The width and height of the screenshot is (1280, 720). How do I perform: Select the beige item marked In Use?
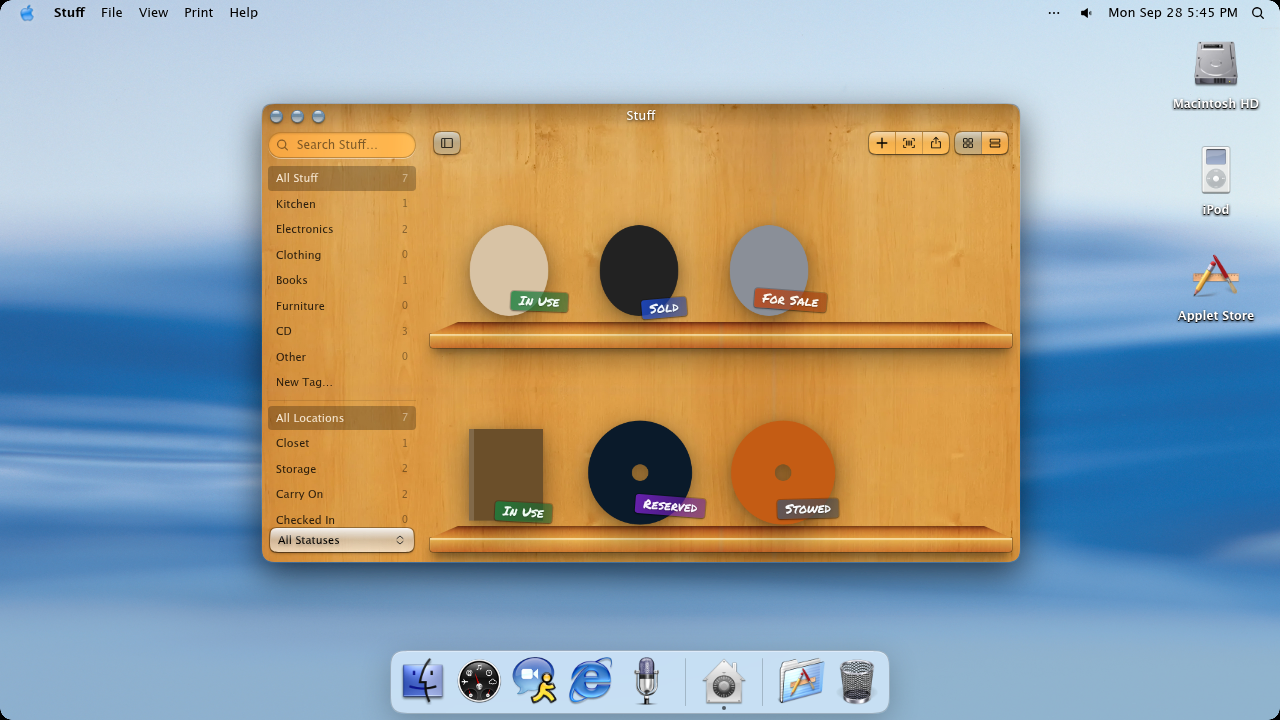coord(509,270)
